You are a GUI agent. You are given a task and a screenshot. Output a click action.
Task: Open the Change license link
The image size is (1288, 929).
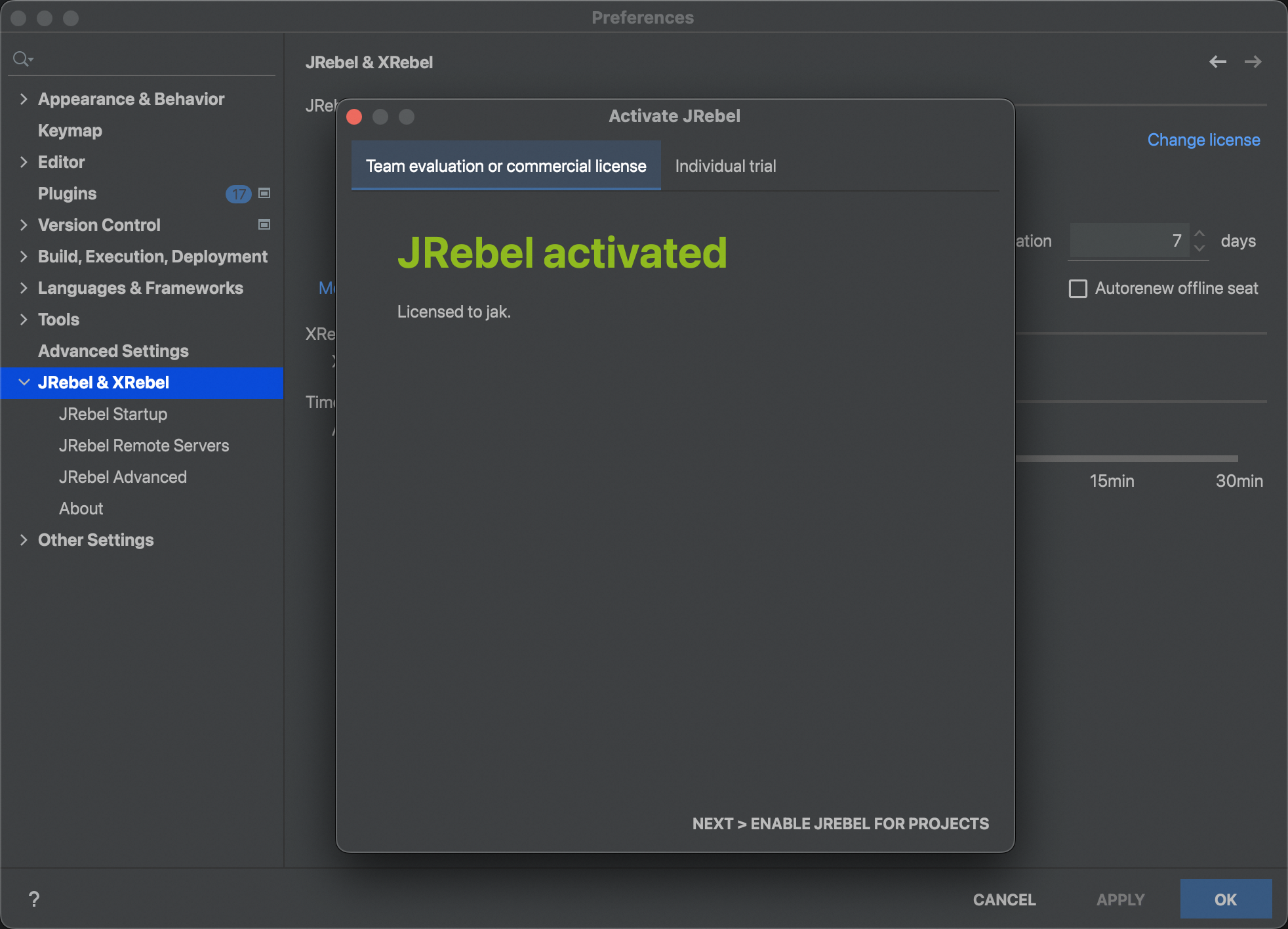click(x=1203, y=140)
